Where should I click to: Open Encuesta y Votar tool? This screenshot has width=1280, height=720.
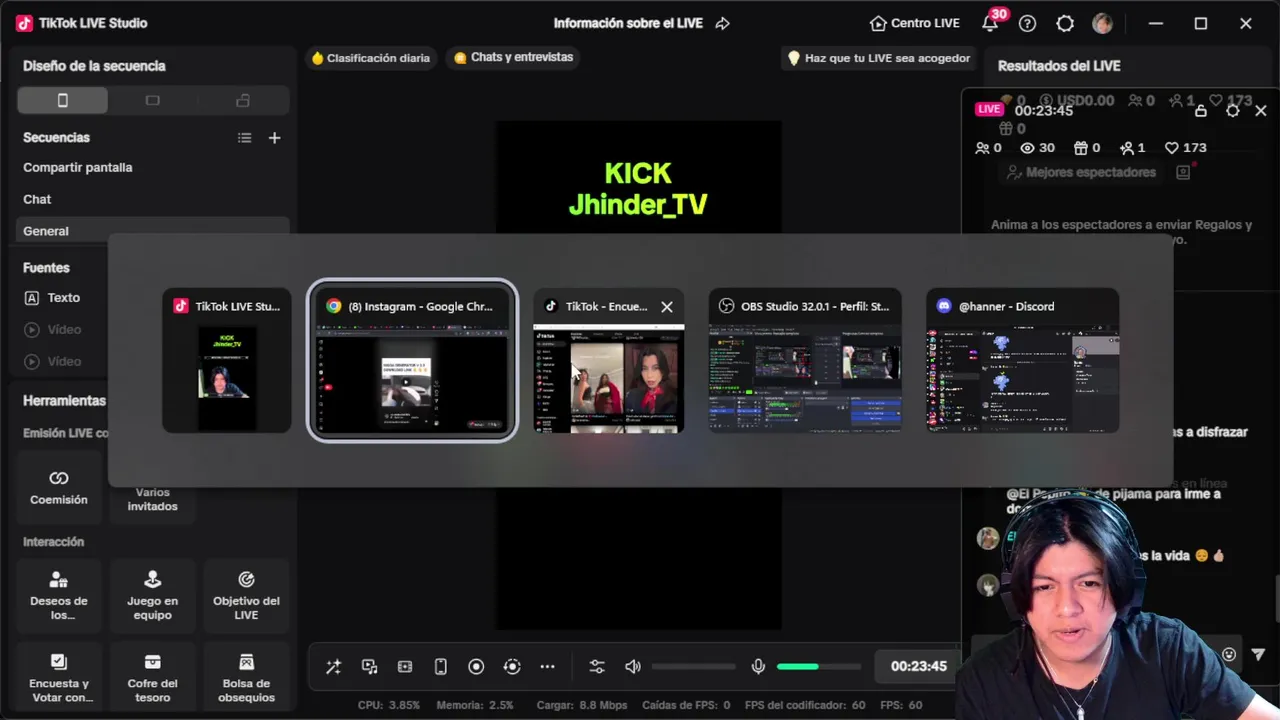tap(59, 678)
